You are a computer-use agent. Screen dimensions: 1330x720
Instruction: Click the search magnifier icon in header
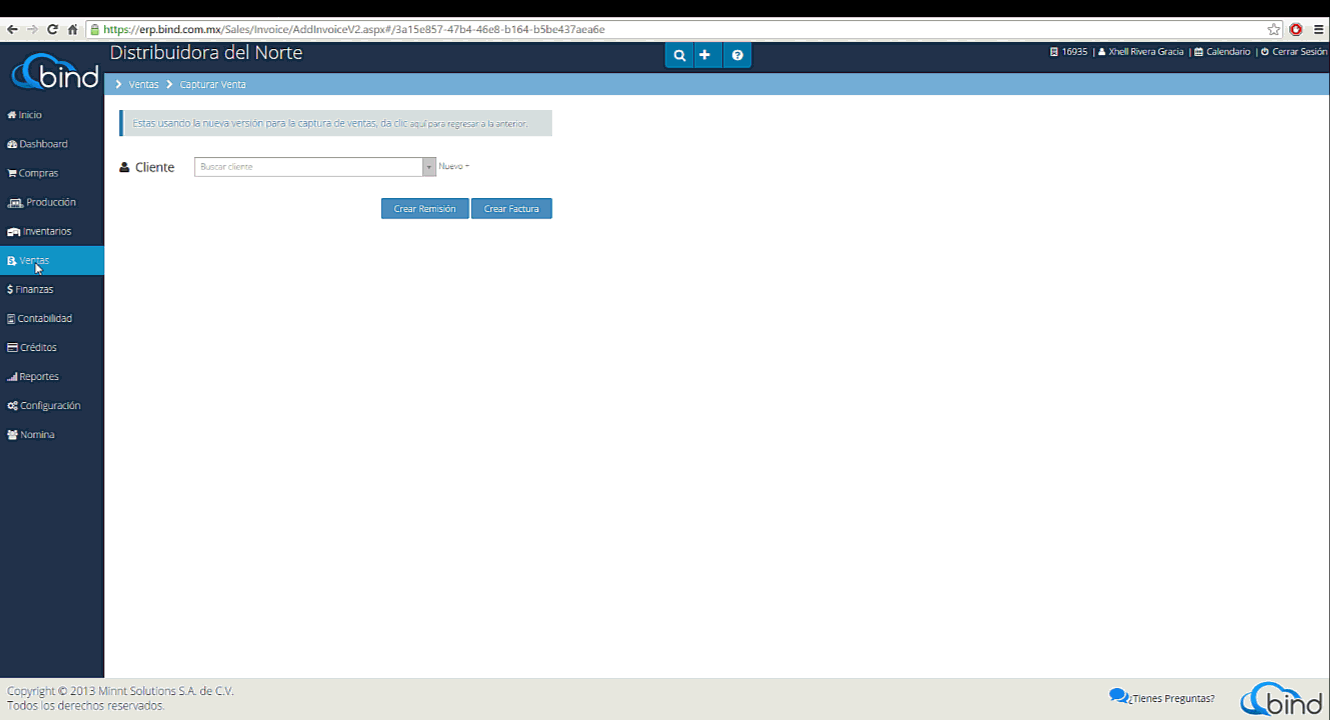[x=679, y=55]
